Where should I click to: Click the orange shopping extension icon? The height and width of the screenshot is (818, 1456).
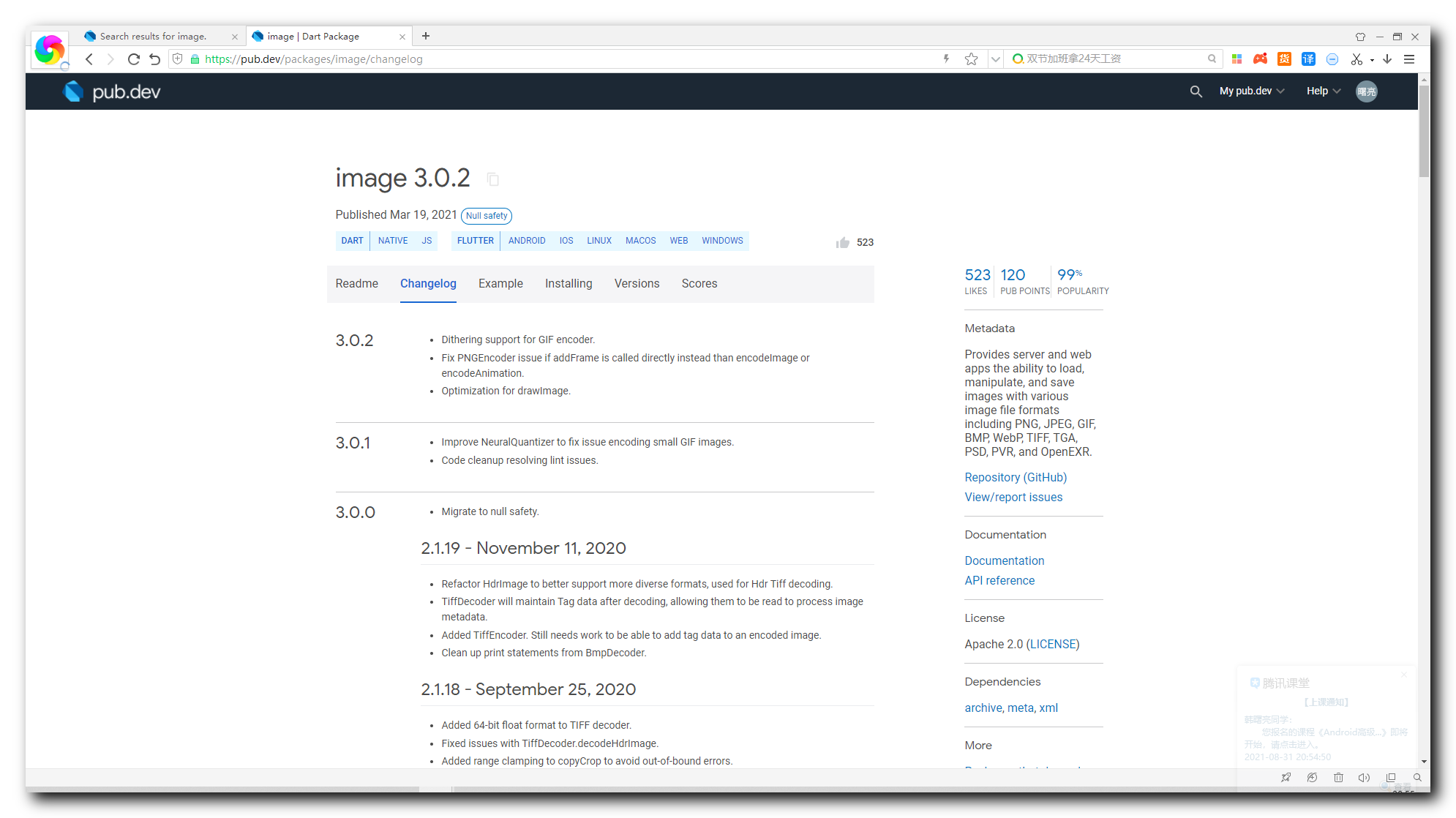(x=1284, y=59)
